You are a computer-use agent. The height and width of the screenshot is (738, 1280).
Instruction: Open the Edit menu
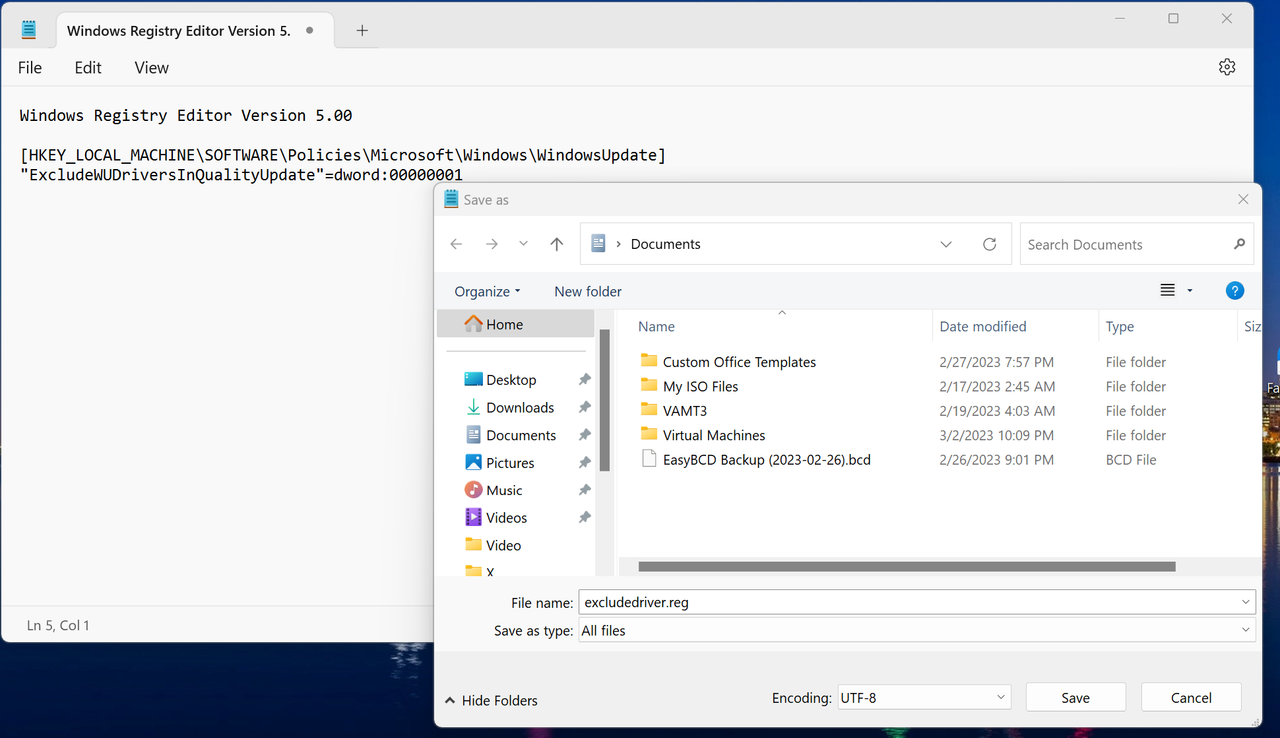click(x=87, y=67)
